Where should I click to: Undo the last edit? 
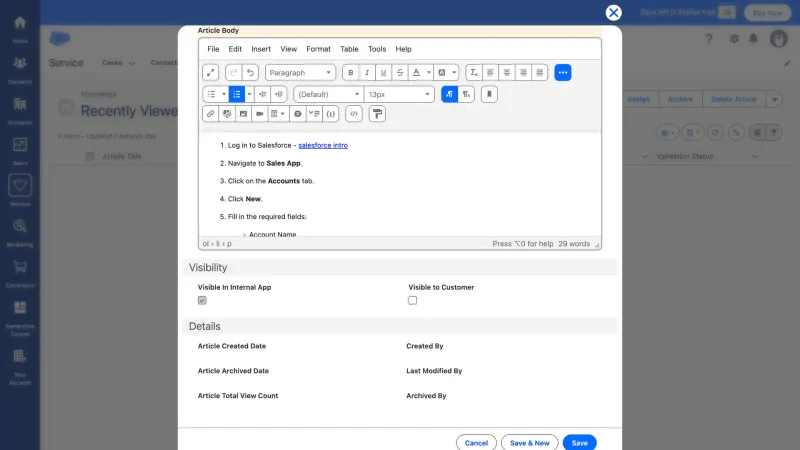(250, 72)
